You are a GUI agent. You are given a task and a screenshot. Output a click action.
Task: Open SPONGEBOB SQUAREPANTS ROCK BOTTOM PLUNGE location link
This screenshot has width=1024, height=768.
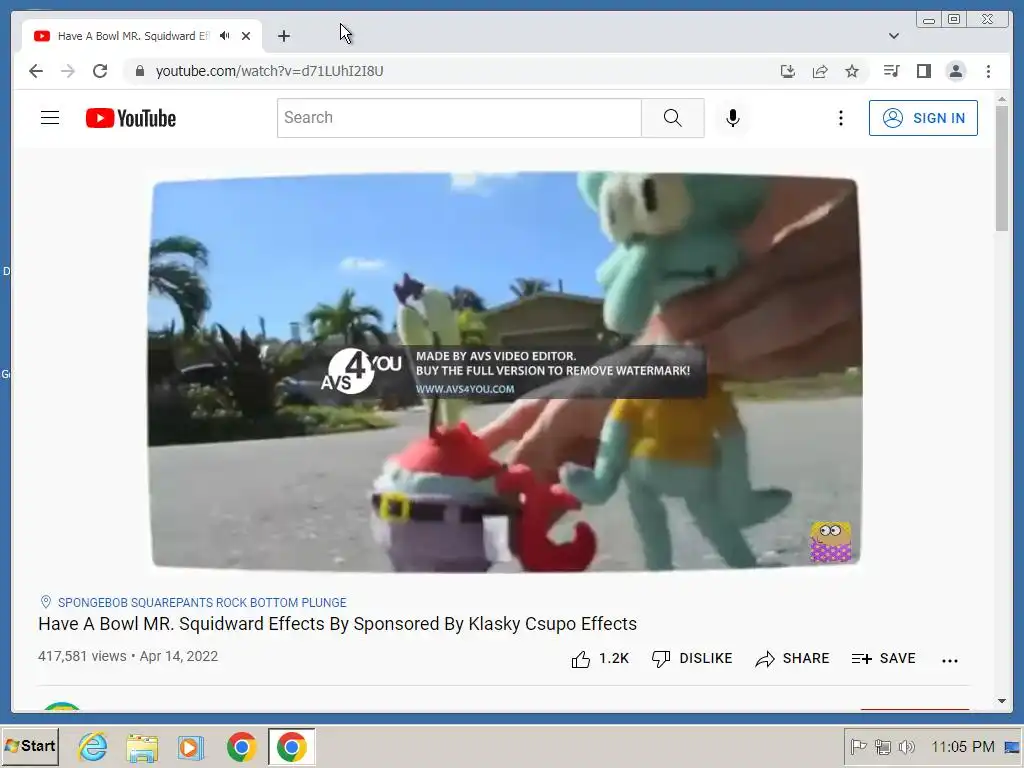tap(202, 602)
